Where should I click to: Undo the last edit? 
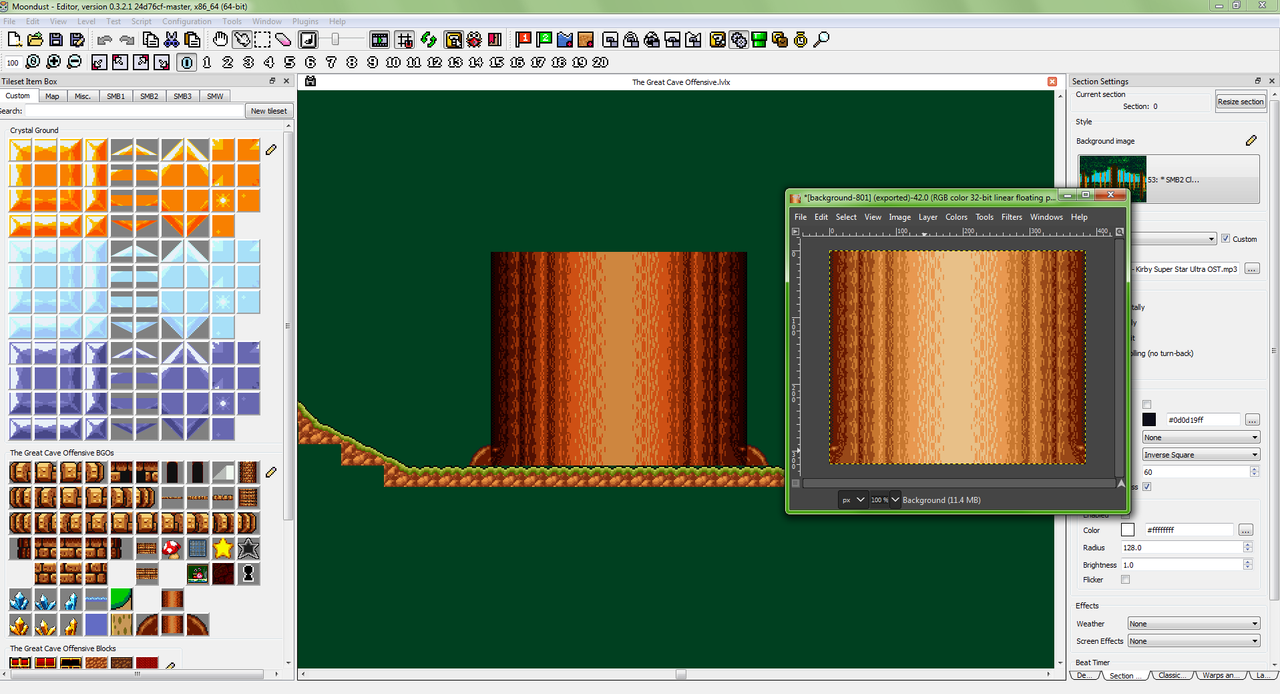pos(105,40)
